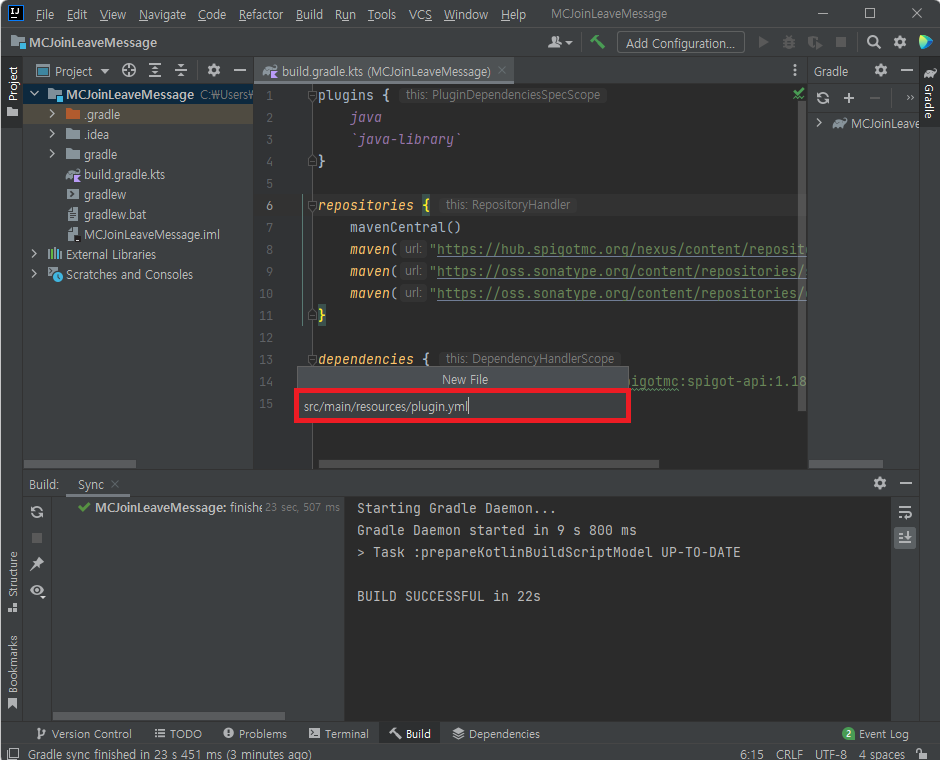
Task: Open the Dependencies tool window
Action: pyautogui.click(x=496, y=734)
